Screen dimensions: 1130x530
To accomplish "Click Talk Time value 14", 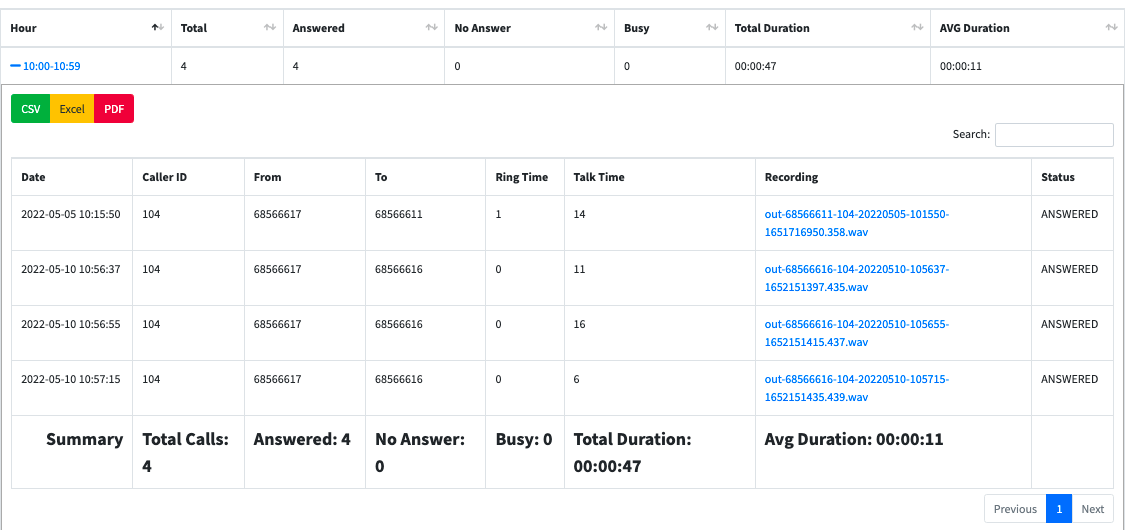I will click(579, 214).
